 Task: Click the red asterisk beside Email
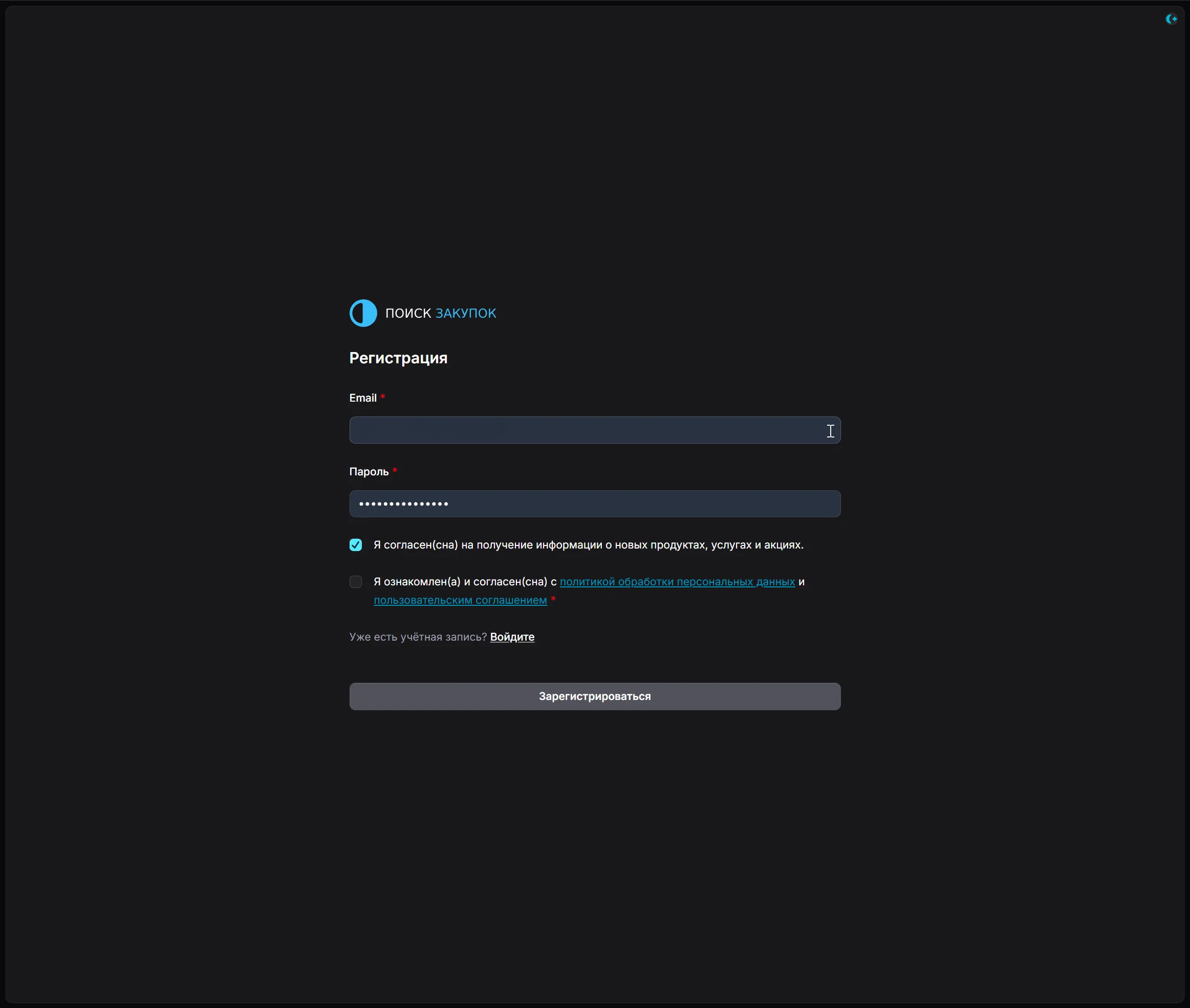pos(382,397)
